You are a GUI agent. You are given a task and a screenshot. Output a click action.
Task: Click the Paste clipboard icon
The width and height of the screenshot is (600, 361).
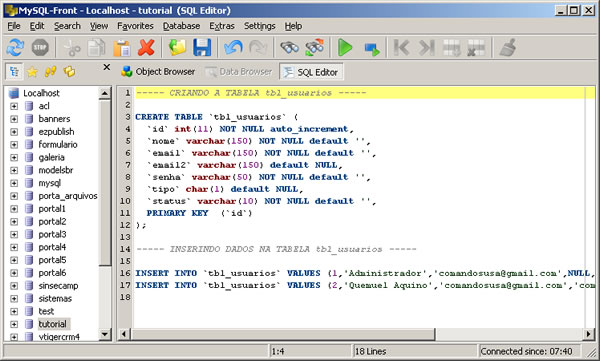[122, 49]
